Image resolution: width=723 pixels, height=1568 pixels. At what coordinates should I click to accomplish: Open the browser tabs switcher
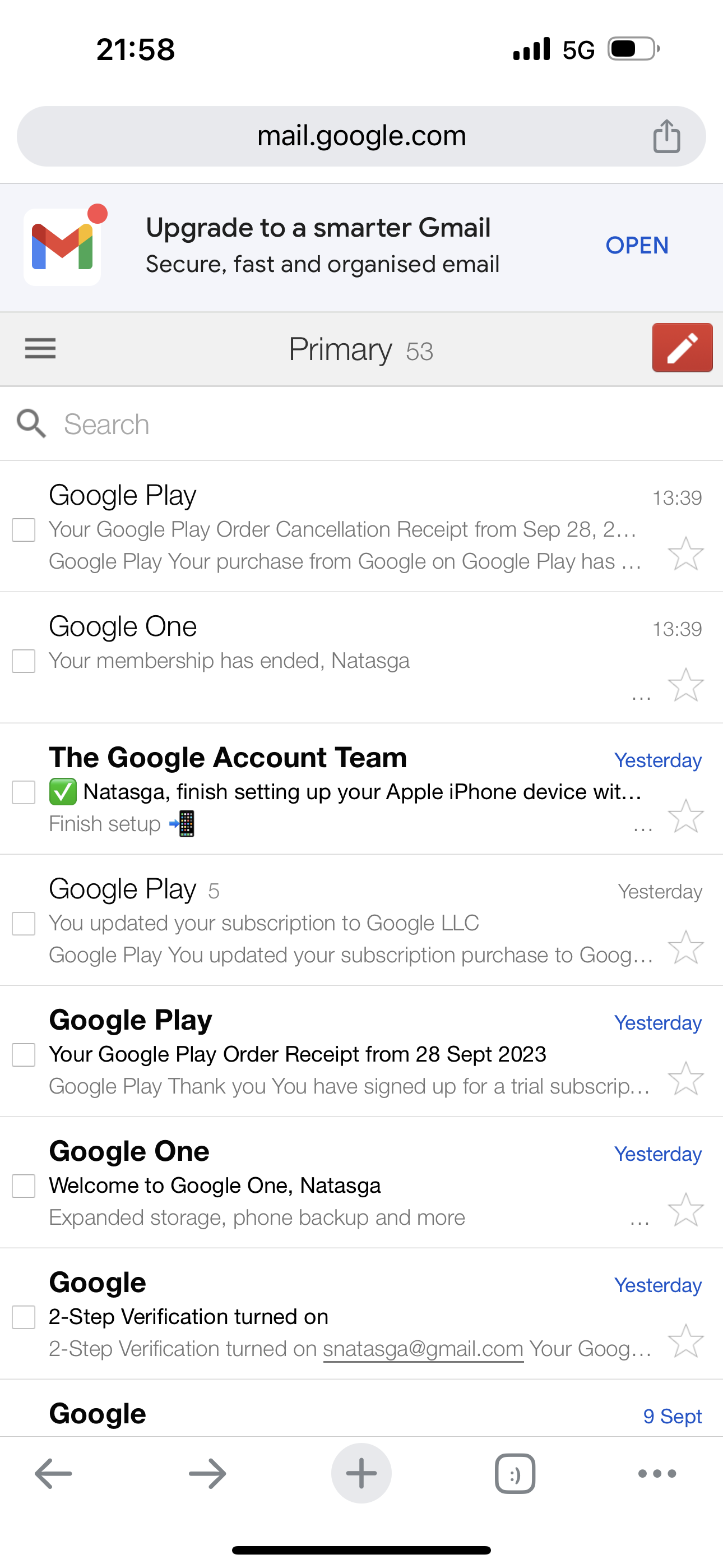pyautogui.click(x=515, y=1474)
